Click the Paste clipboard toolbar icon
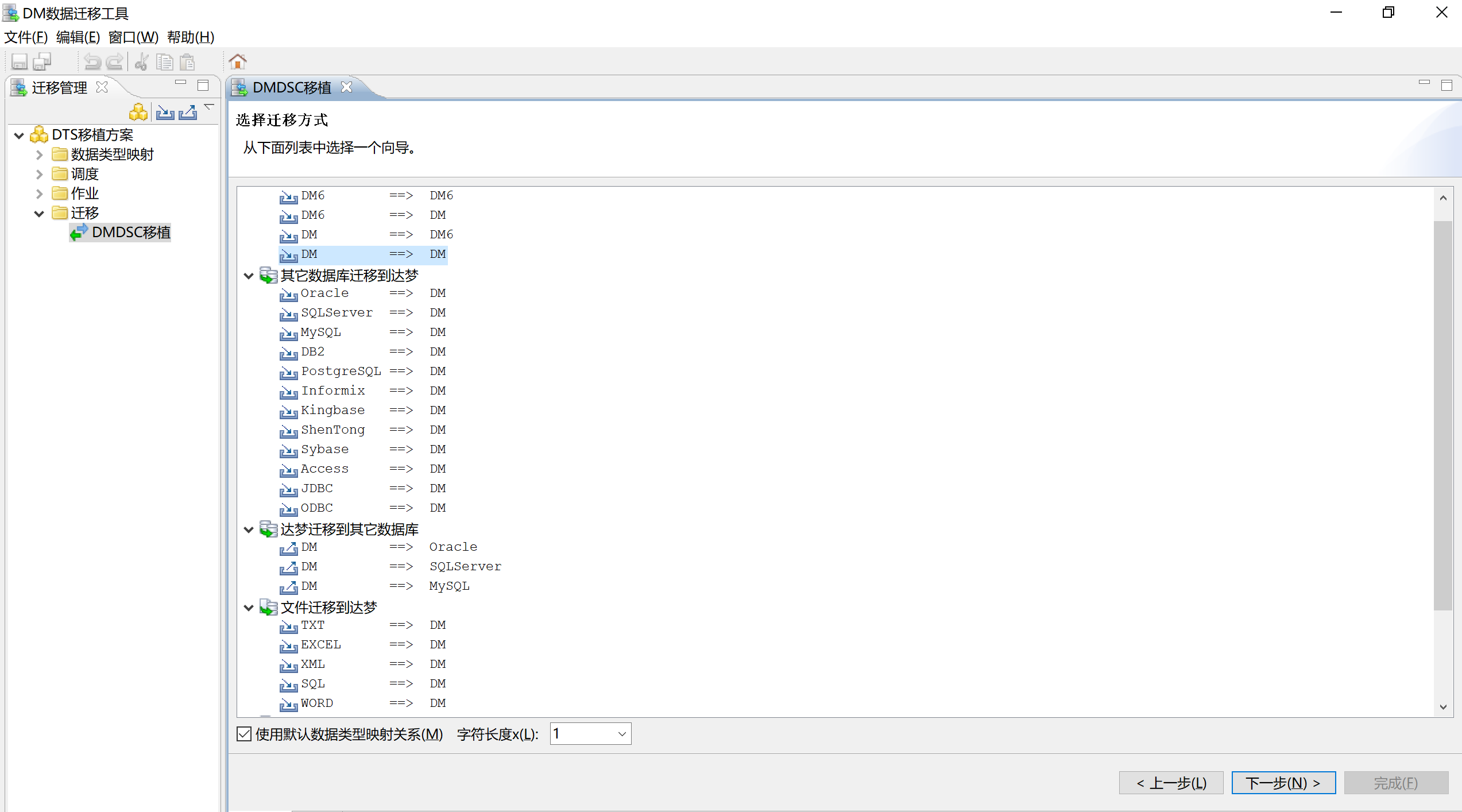1462x812 pixels. click(187, 61)
